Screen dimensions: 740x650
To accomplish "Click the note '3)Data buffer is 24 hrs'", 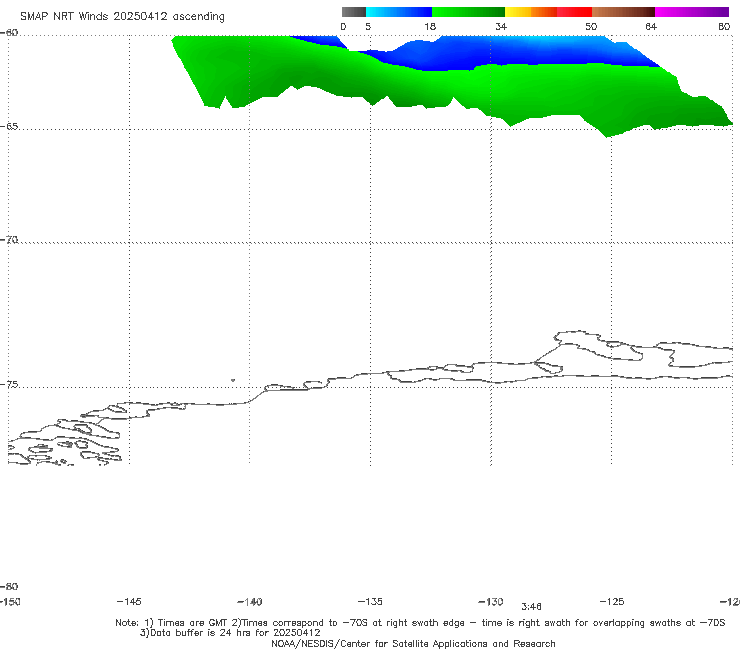I will pos(230,633).
